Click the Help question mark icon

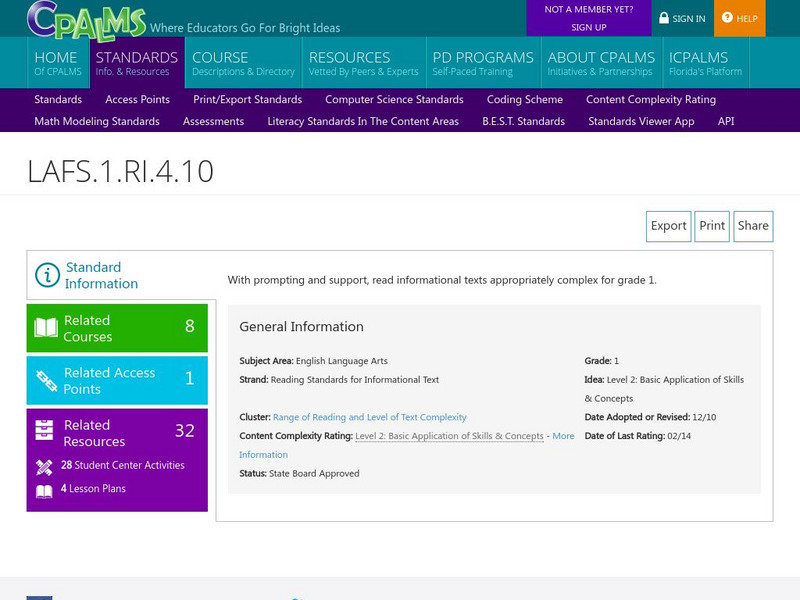(727, 18)
